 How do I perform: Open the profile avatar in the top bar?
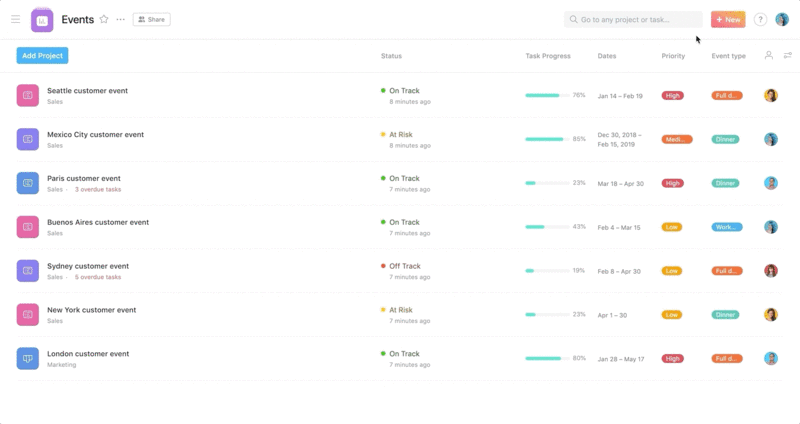782,19
